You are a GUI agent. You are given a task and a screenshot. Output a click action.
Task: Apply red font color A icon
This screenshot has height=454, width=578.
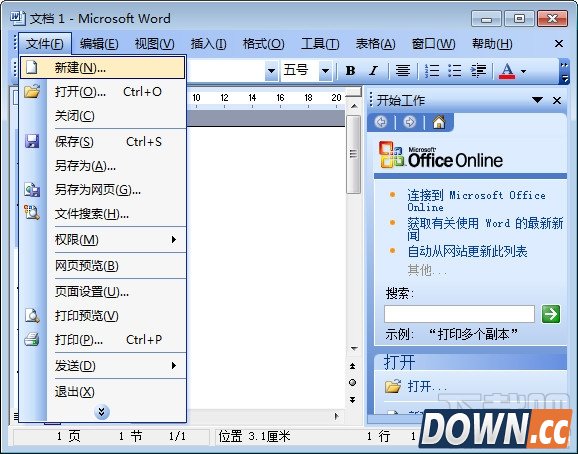coord(507,70)
